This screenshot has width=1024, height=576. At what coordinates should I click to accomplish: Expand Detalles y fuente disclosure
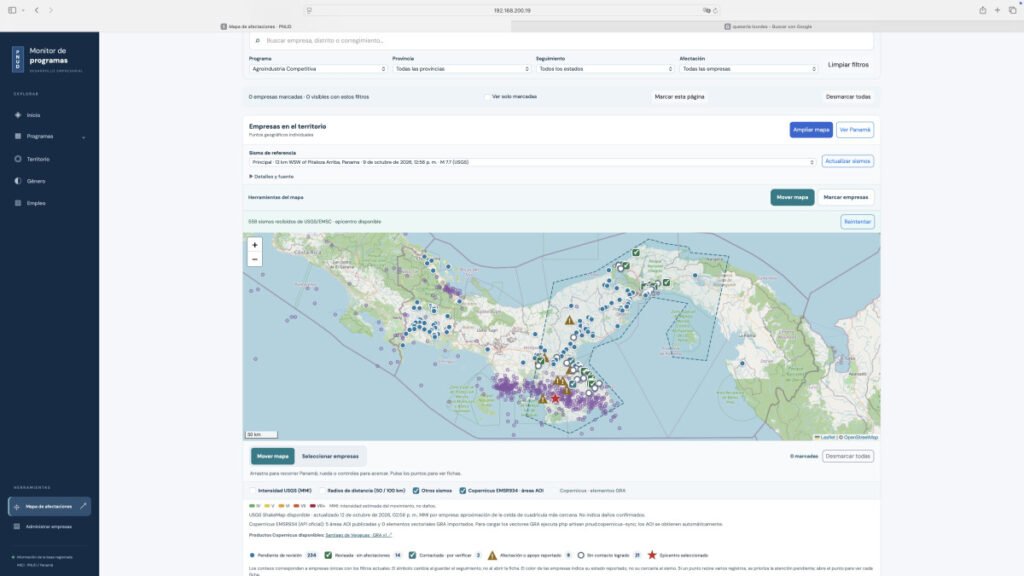(x=272, y=176)
